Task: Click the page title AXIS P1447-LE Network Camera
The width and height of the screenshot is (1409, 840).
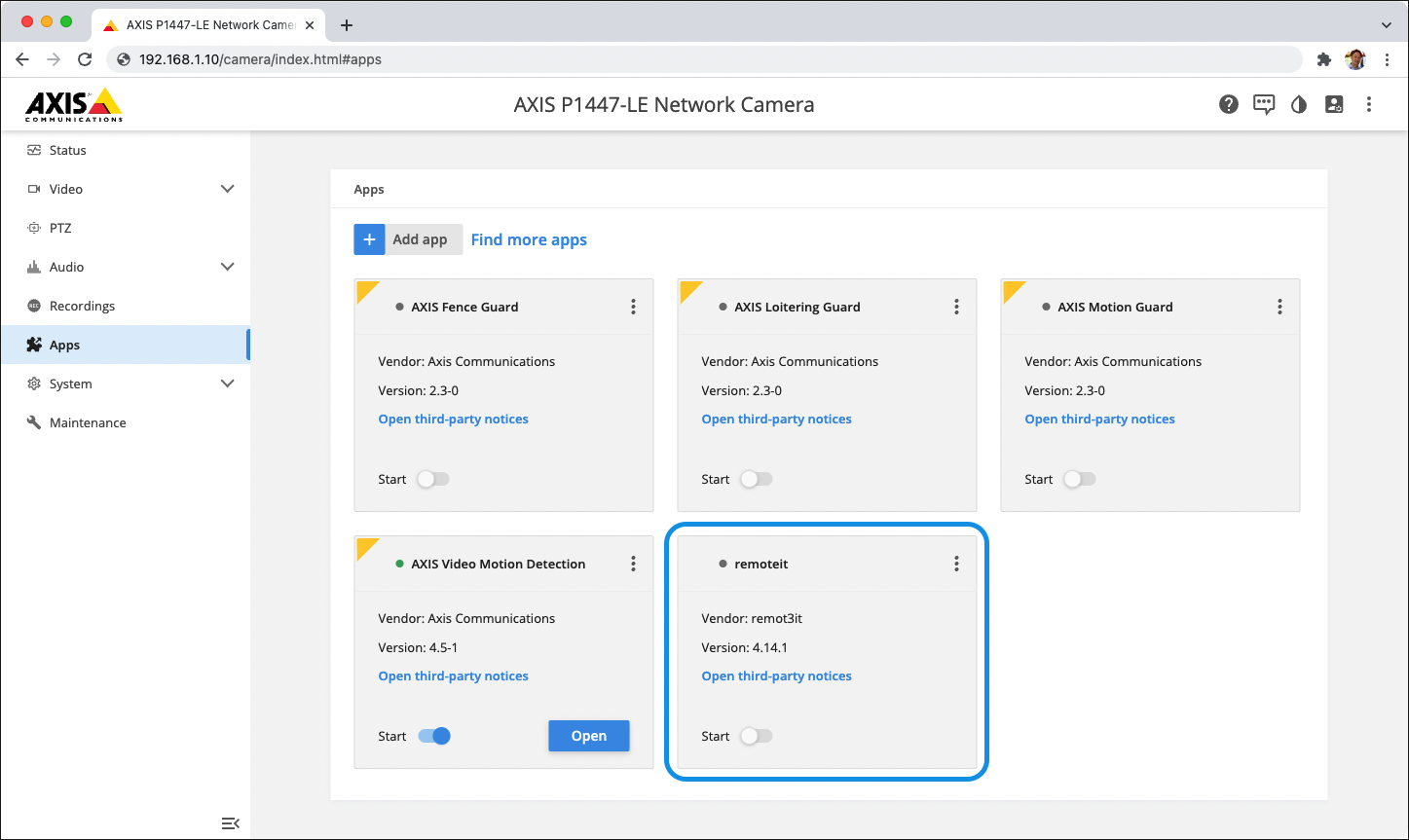Action: [x=664, y=104]
